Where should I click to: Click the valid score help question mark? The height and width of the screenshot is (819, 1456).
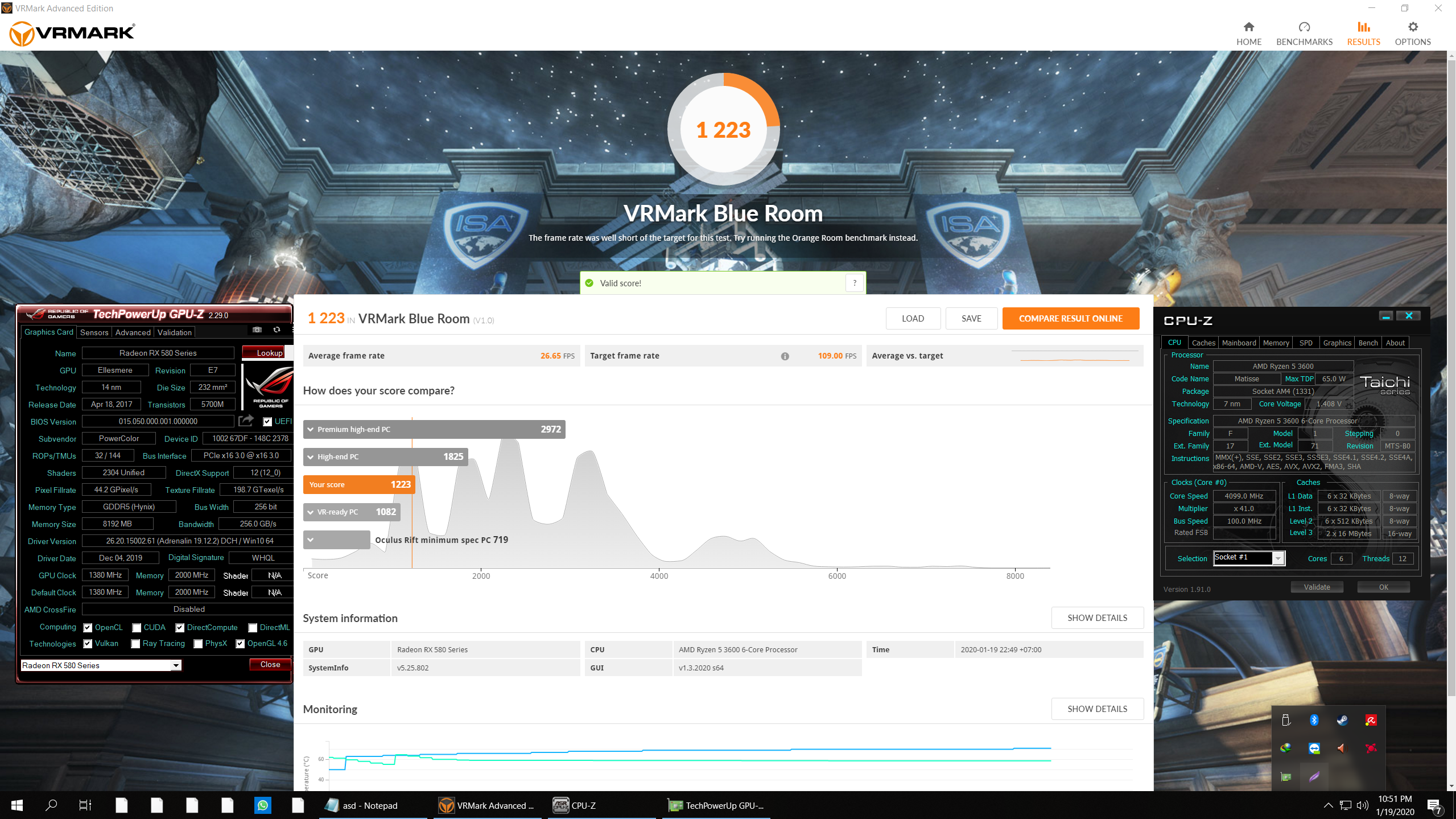pyautogui.click(x=855, y=283)
